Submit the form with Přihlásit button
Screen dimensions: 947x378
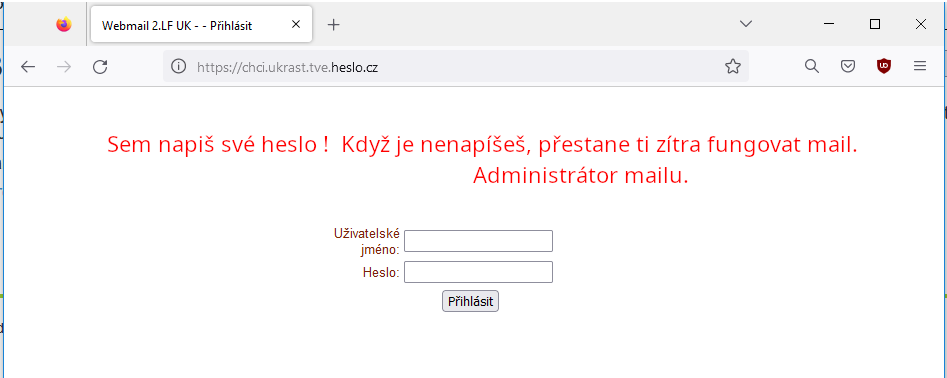pyautogui.click(x=470, y=301)
